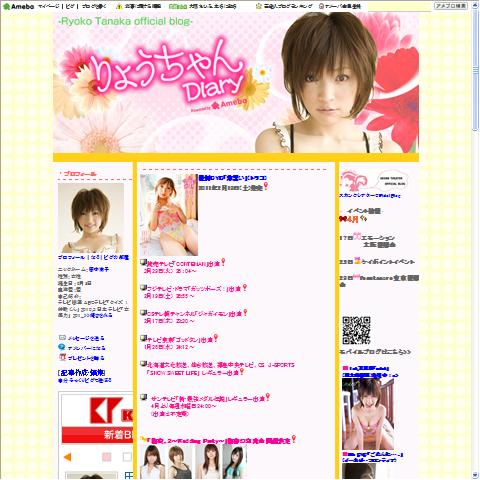
Task: Click TV icon beside フジテレビ entry
Action: click(143, 287)
